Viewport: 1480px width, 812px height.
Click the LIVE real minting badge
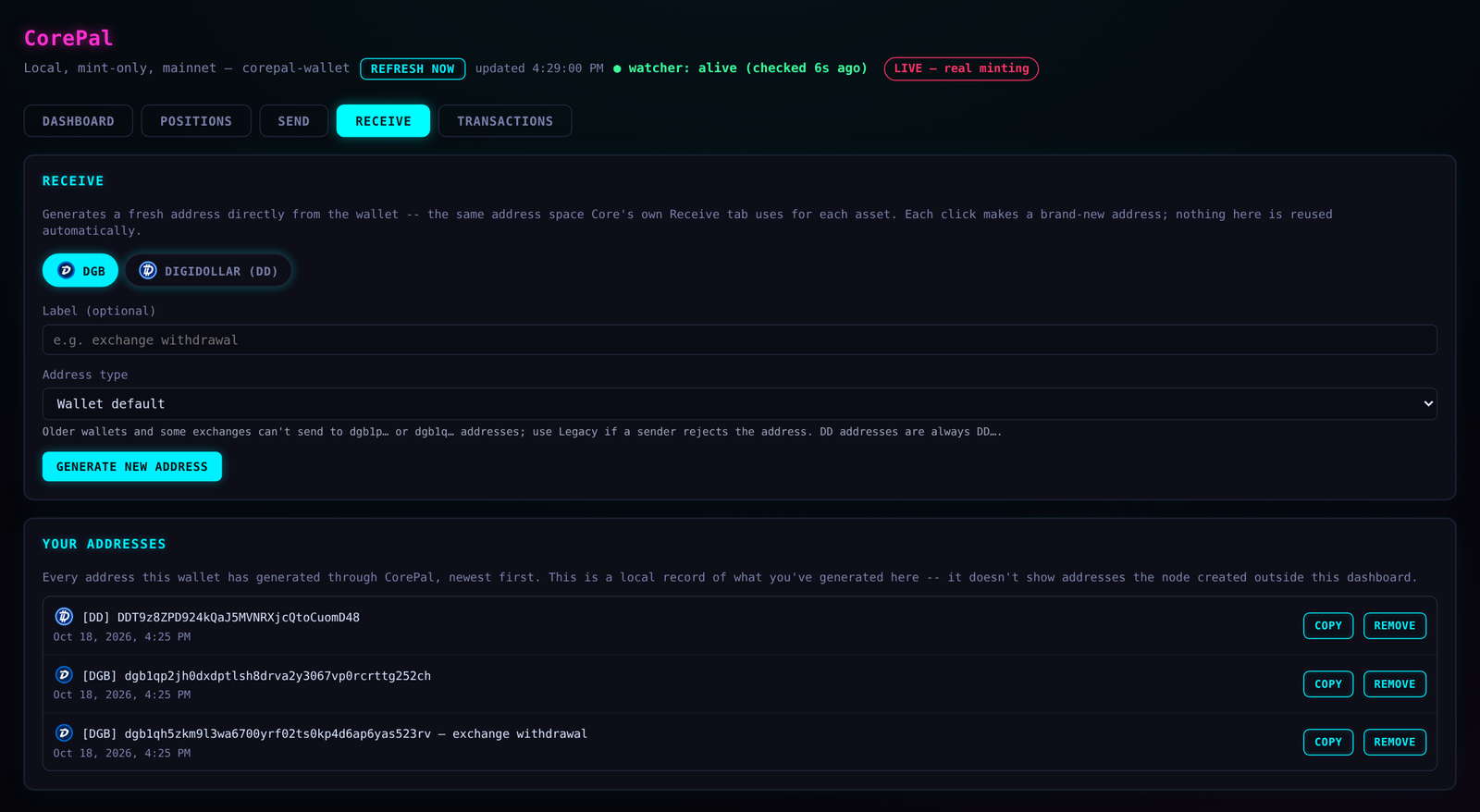(x=961, y=68)
